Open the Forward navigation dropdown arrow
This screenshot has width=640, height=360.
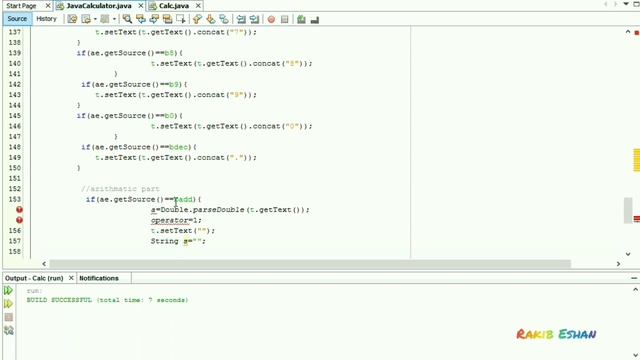[114, 19]
